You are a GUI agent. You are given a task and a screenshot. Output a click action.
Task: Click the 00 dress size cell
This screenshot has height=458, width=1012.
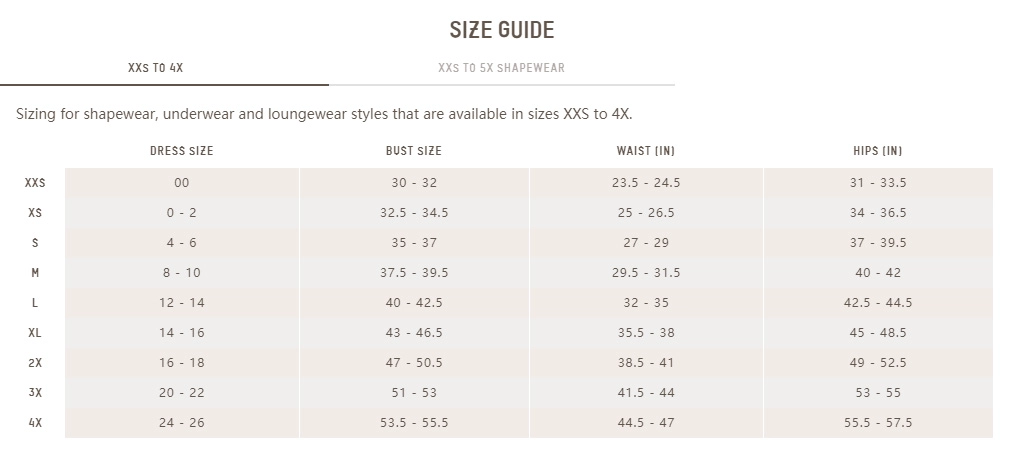(182, 183)
